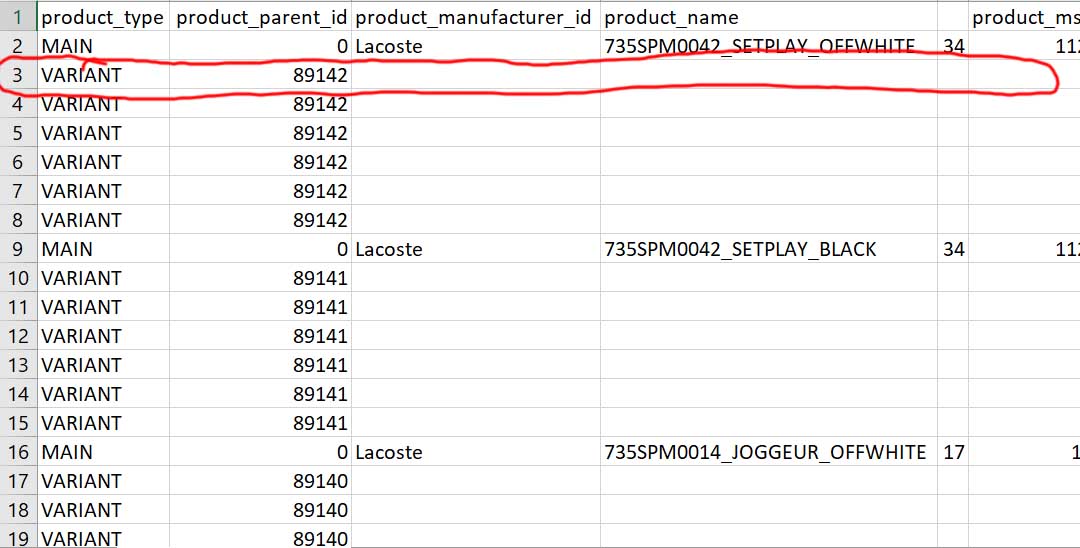Click the Lacoste cell in row 2
The image size is (1080, 548).
(475, 46)
